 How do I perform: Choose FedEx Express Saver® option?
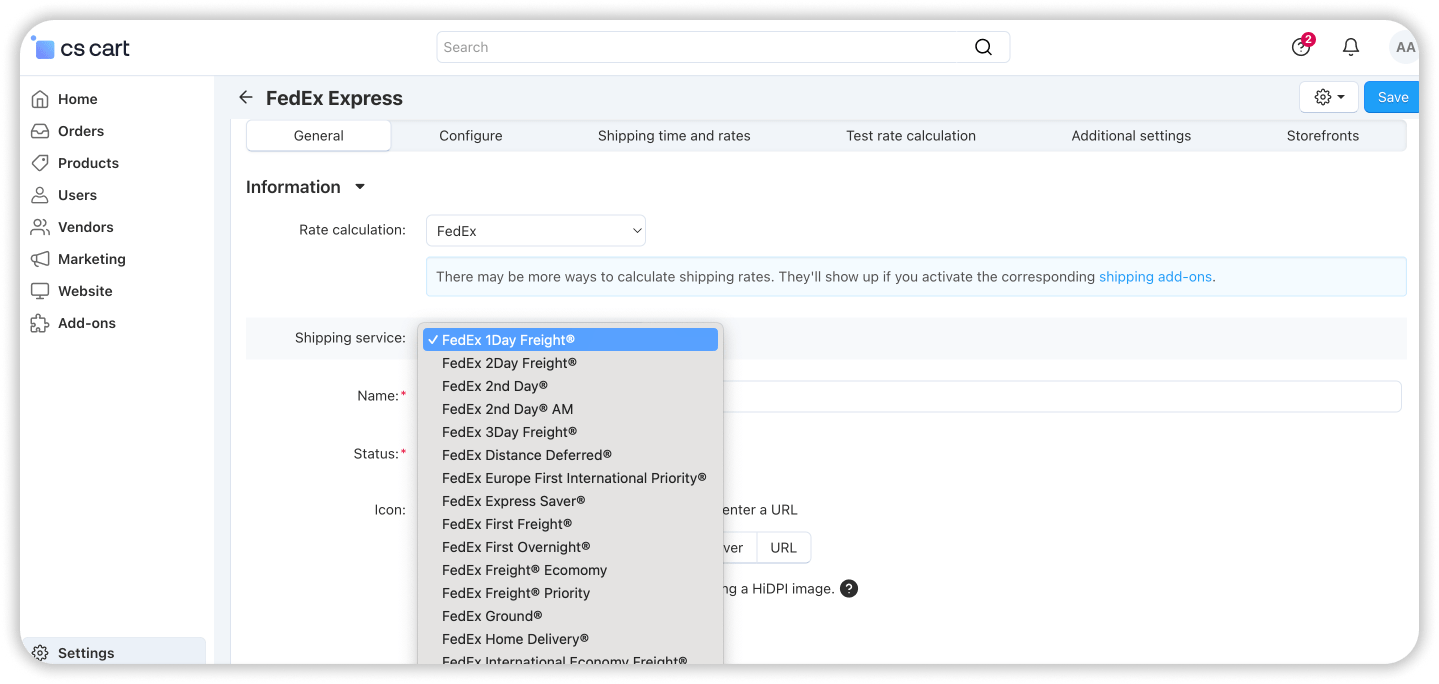coord(513,501)
